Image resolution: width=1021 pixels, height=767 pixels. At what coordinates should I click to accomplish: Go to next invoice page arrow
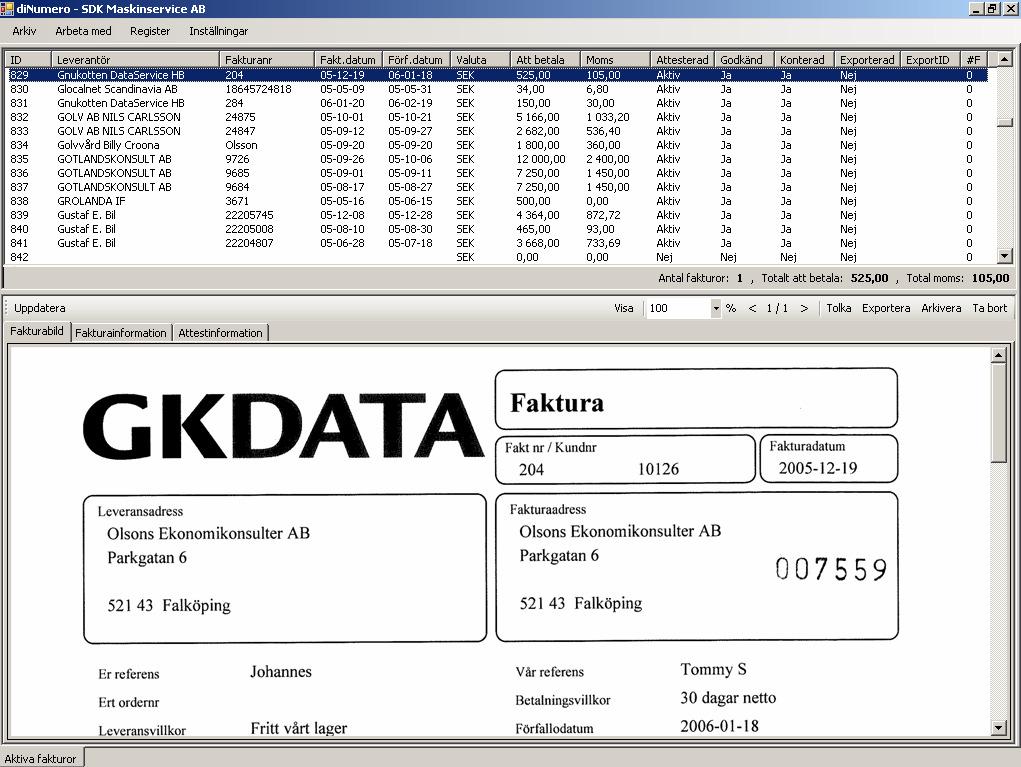pyautogui.click(x=804, y=309)
